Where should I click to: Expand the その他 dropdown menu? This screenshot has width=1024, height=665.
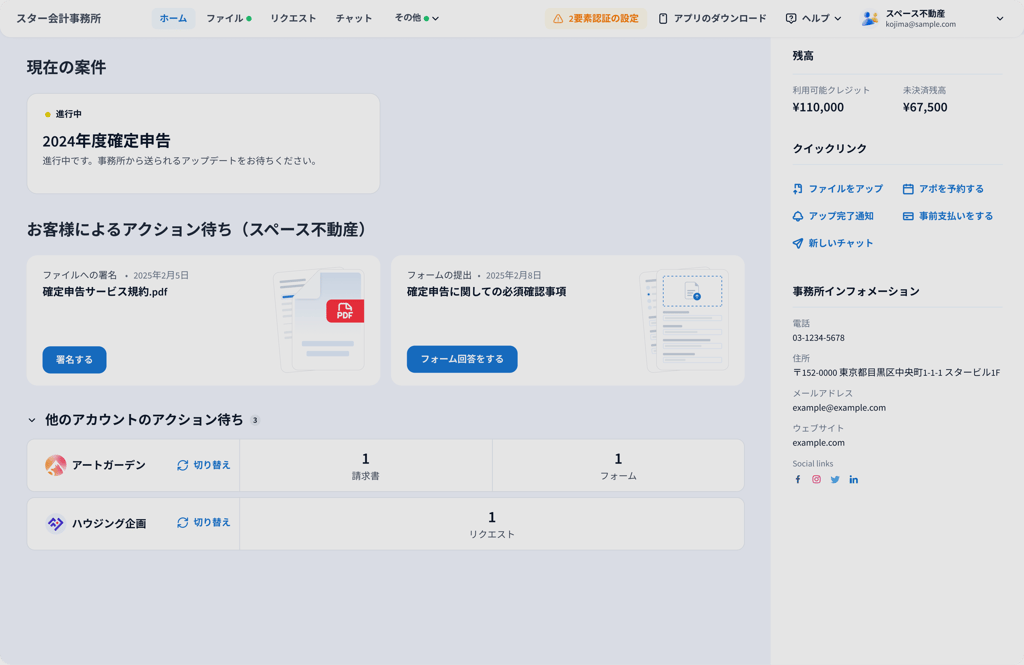coord(416,18)
